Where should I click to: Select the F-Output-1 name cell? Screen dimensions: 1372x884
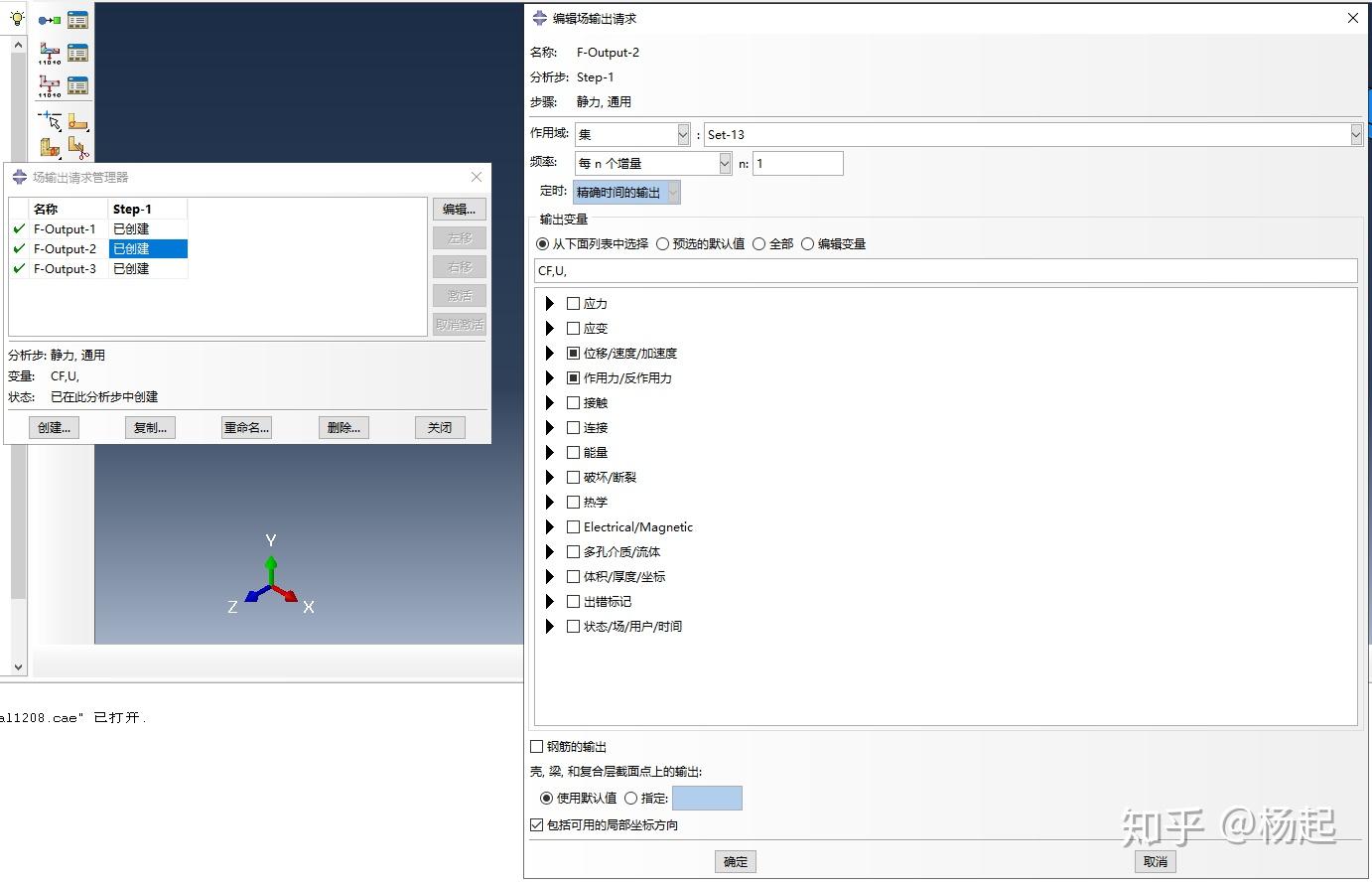pyautogui.click(x=68, y=228)
